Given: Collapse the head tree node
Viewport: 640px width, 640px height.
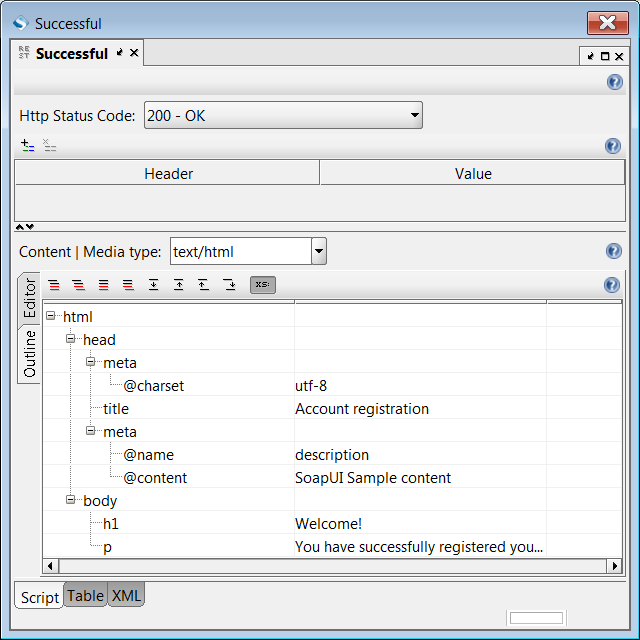Looking at the screenshot, I should (x=71, y=340).
